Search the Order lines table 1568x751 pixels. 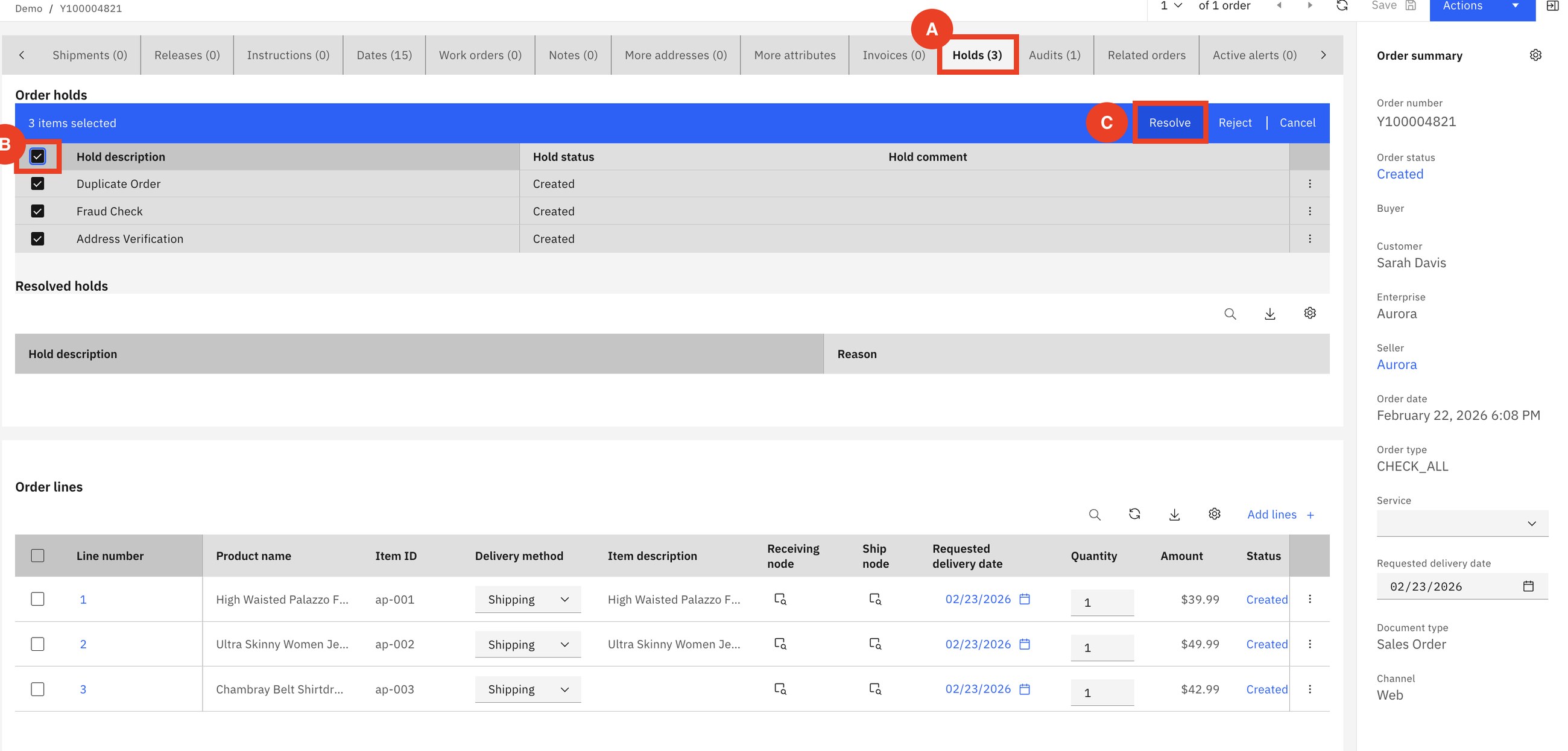[1095, 515]
